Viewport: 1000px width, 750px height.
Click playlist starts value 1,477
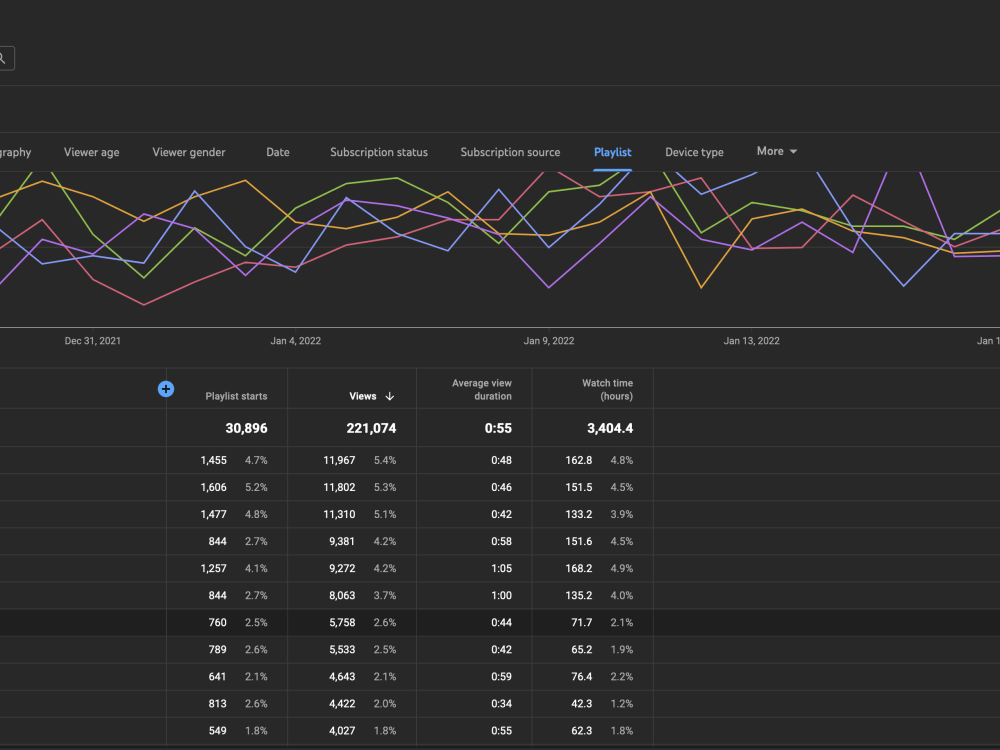point(214,514)
